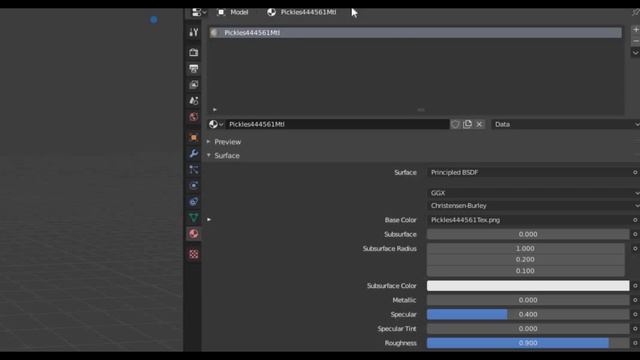640x360 pixels.
Task: Click the Pickles444561Tex.png Base Color button
Action: 528,220
